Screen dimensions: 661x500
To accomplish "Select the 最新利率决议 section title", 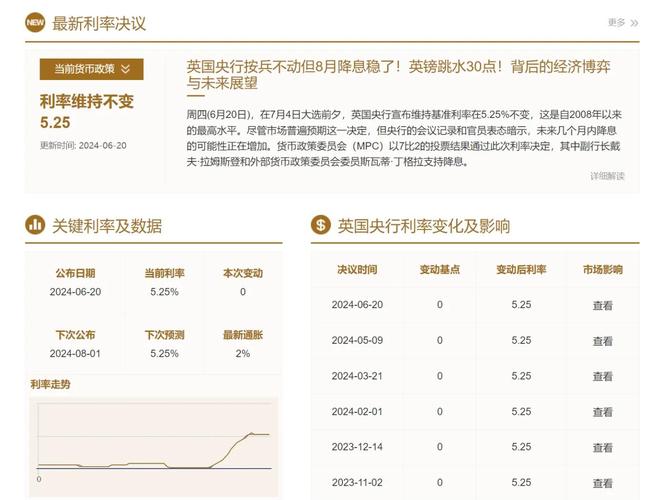I will point(99,24).
